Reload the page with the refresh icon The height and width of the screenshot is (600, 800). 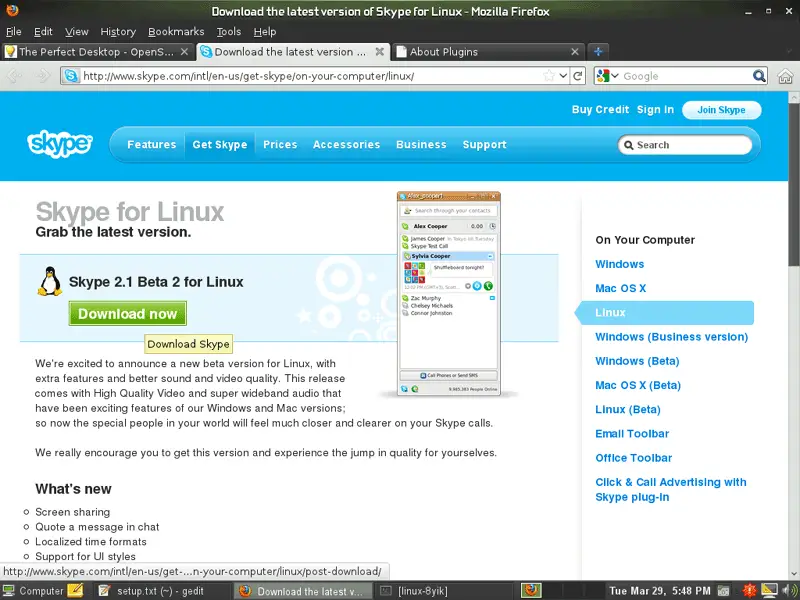(x=578, y=76)
